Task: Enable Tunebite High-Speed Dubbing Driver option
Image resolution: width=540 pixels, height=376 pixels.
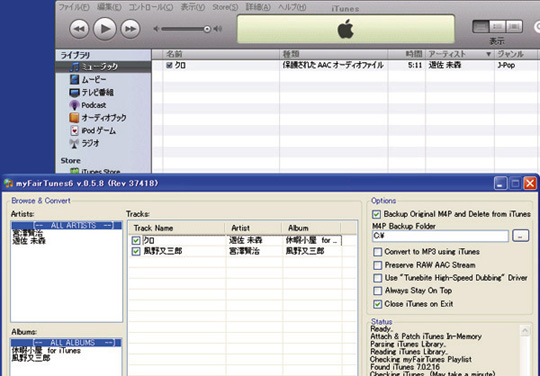Action: tap(378, 278)
